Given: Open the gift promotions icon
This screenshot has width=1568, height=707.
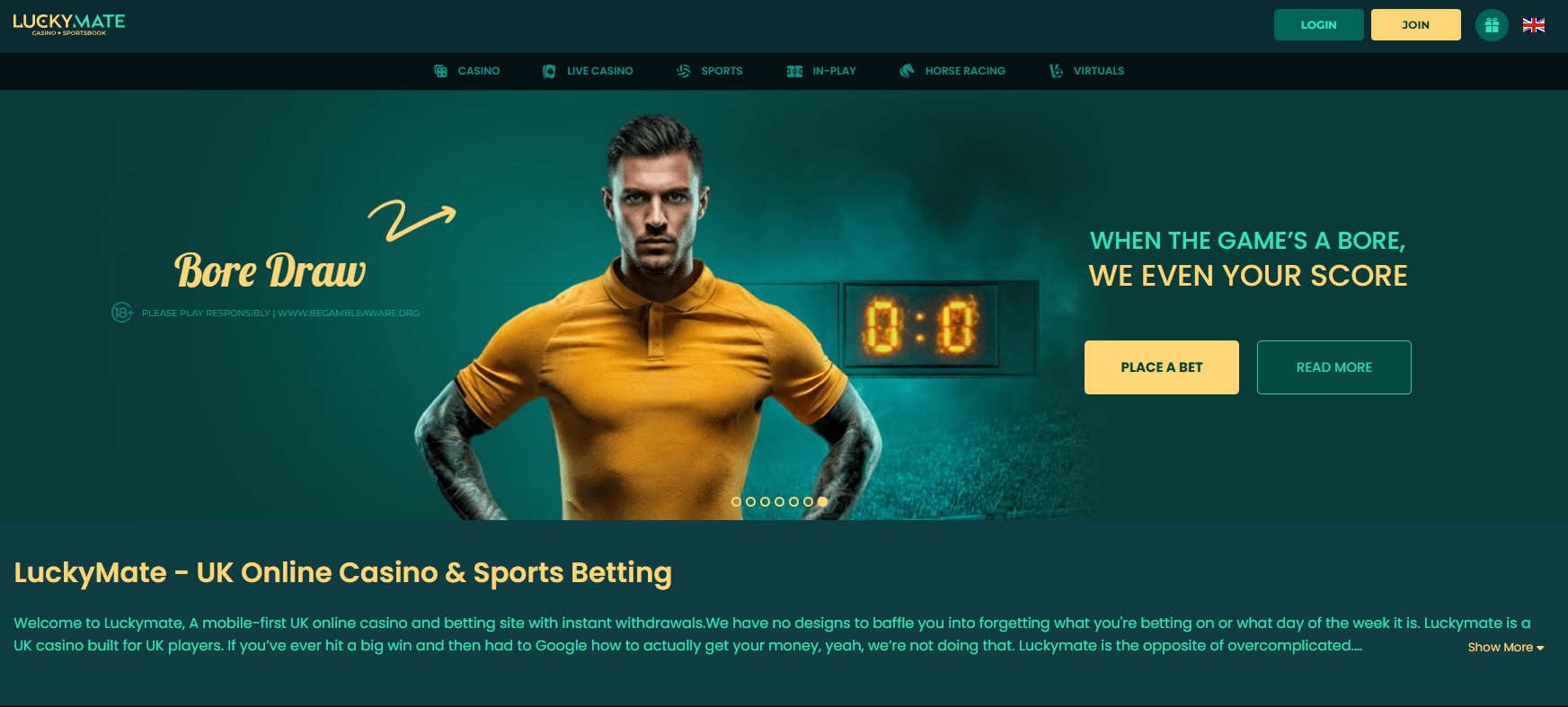Looking at the screenshot, I should (1492, 25).
